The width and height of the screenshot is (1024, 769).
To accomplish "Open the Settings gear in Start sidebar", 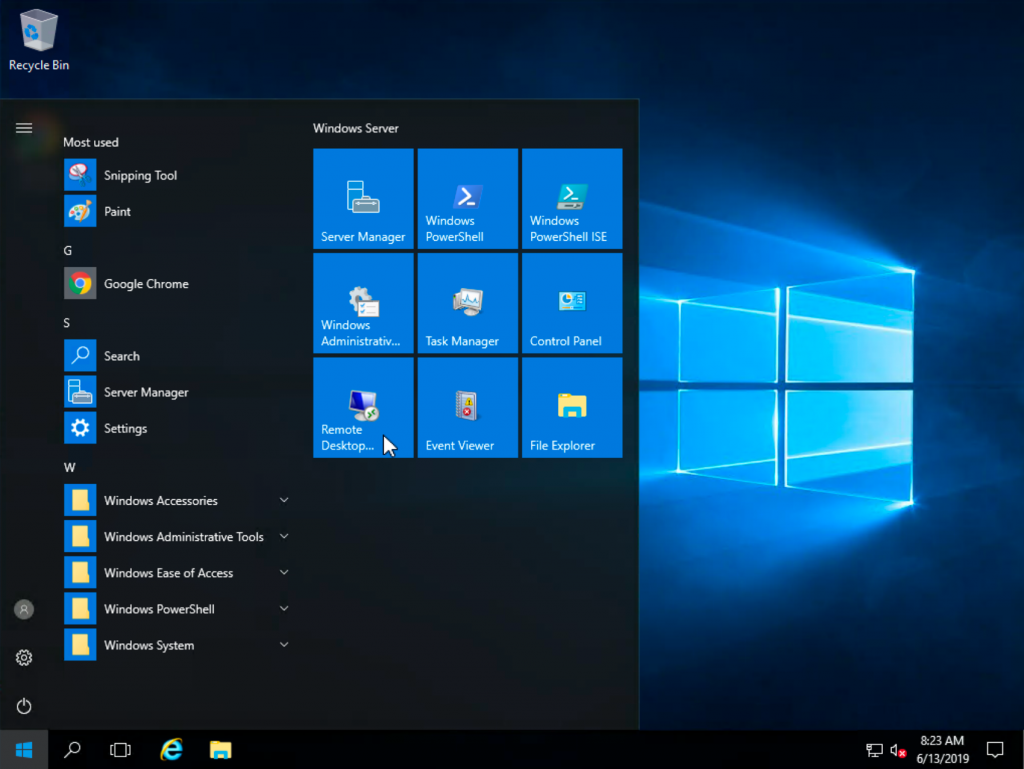I will [x=24, y=657].
